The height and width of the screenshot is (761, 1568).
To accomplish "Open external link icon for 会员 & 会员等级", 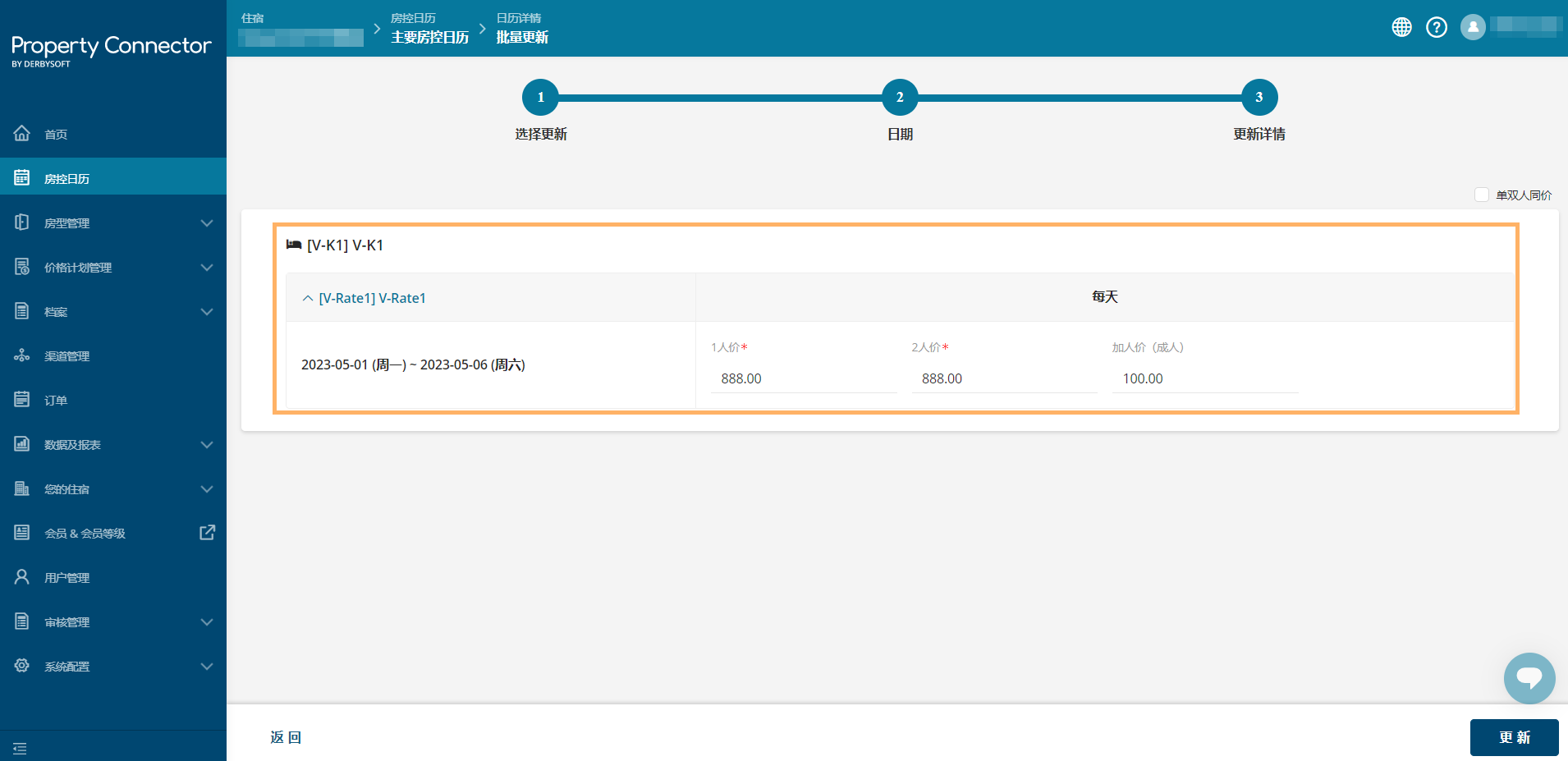I will pos(208,532).
